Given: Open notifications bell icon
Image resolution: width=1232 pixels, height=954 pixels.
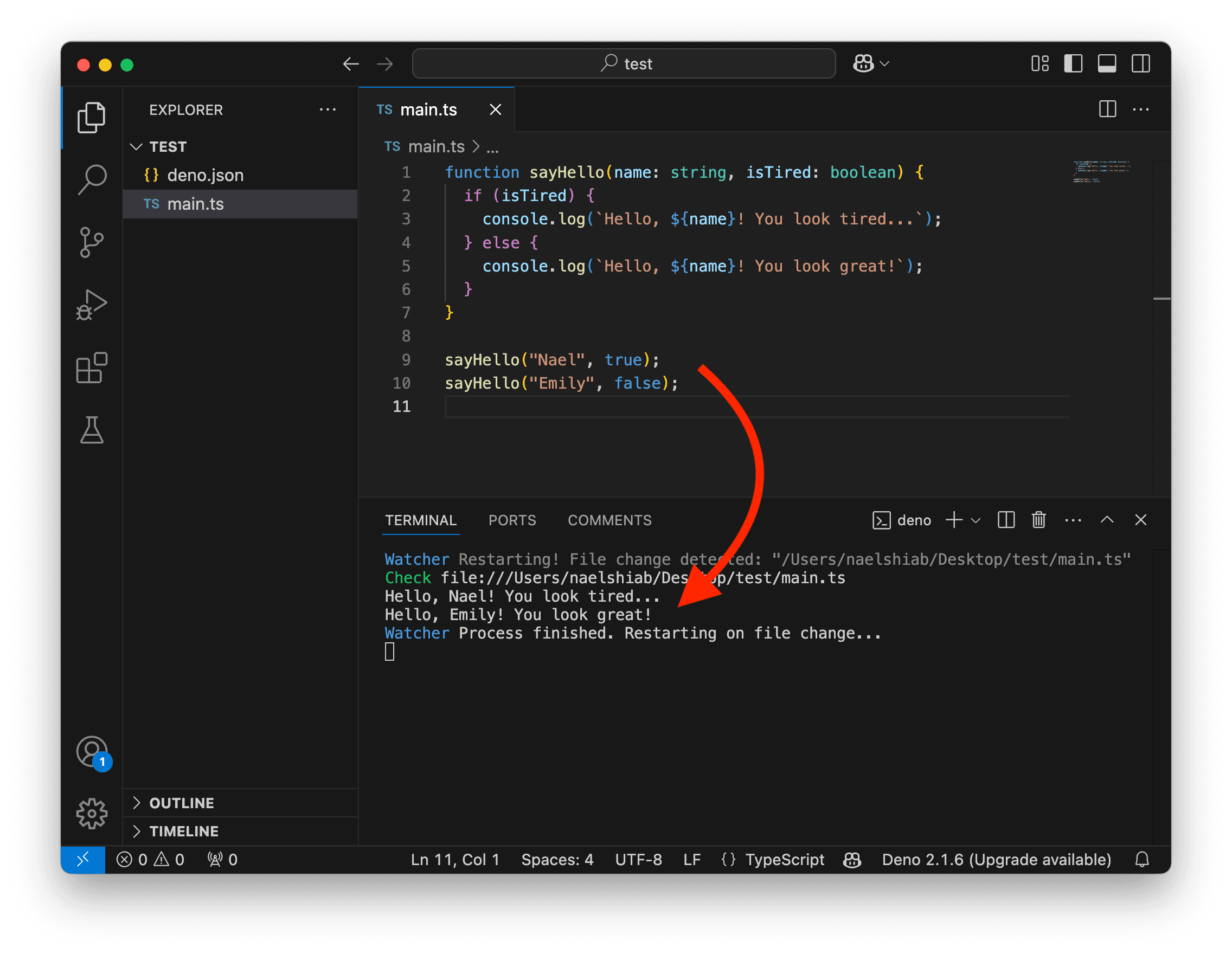Looking at the screenshot, I should (x=1142, y=859).
